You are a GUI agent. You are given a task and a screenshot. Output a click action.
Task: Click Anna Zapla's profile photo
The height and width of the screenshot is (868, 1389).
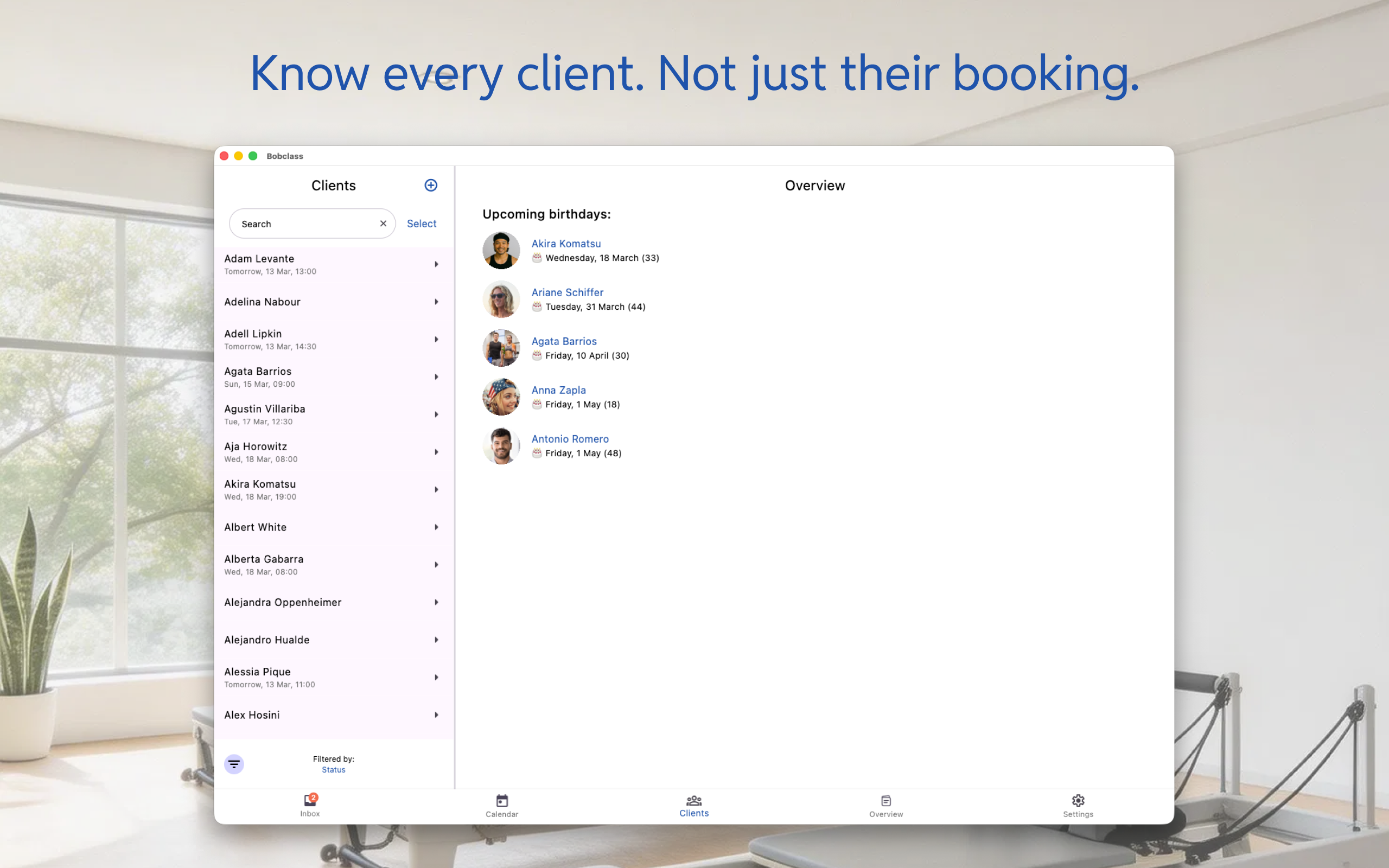coord(501,397)
